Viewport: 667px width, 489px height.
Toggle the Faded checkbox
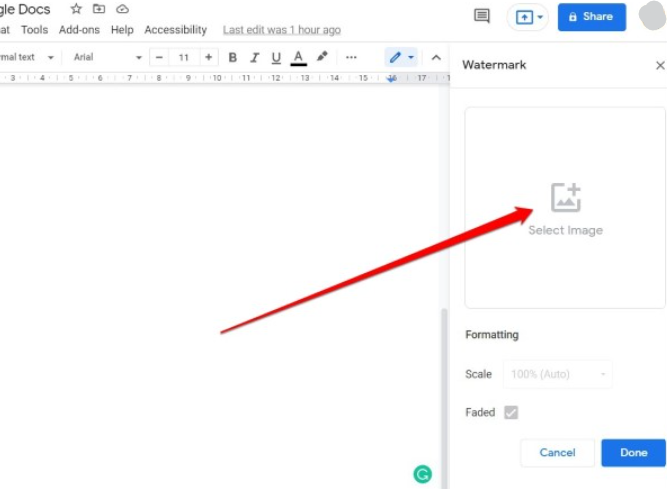[x=511, y=412]
